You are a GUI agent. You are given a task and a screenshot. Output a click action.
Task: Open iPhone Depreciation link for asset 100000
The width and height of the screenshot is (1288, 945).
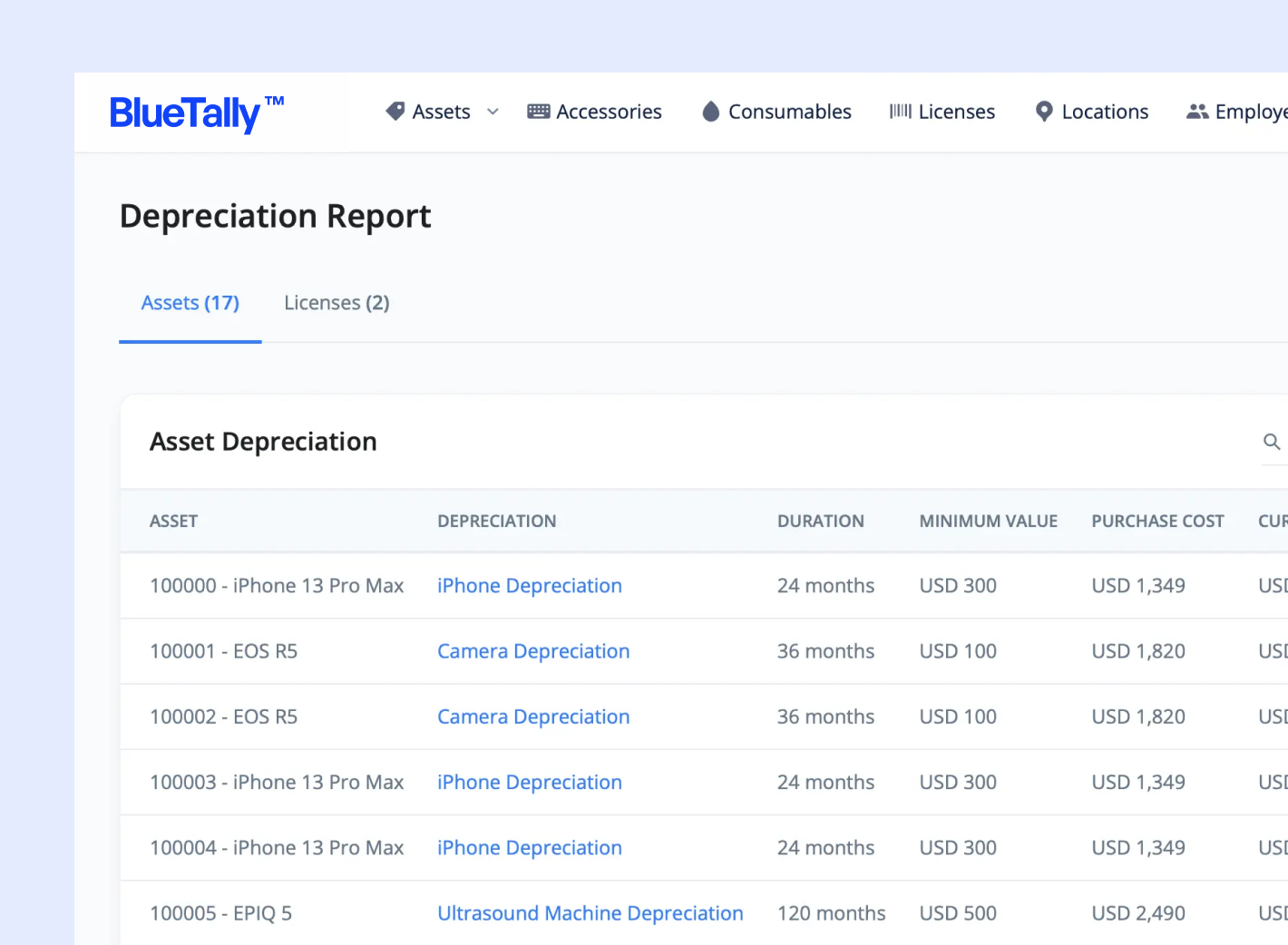point(530,586)
